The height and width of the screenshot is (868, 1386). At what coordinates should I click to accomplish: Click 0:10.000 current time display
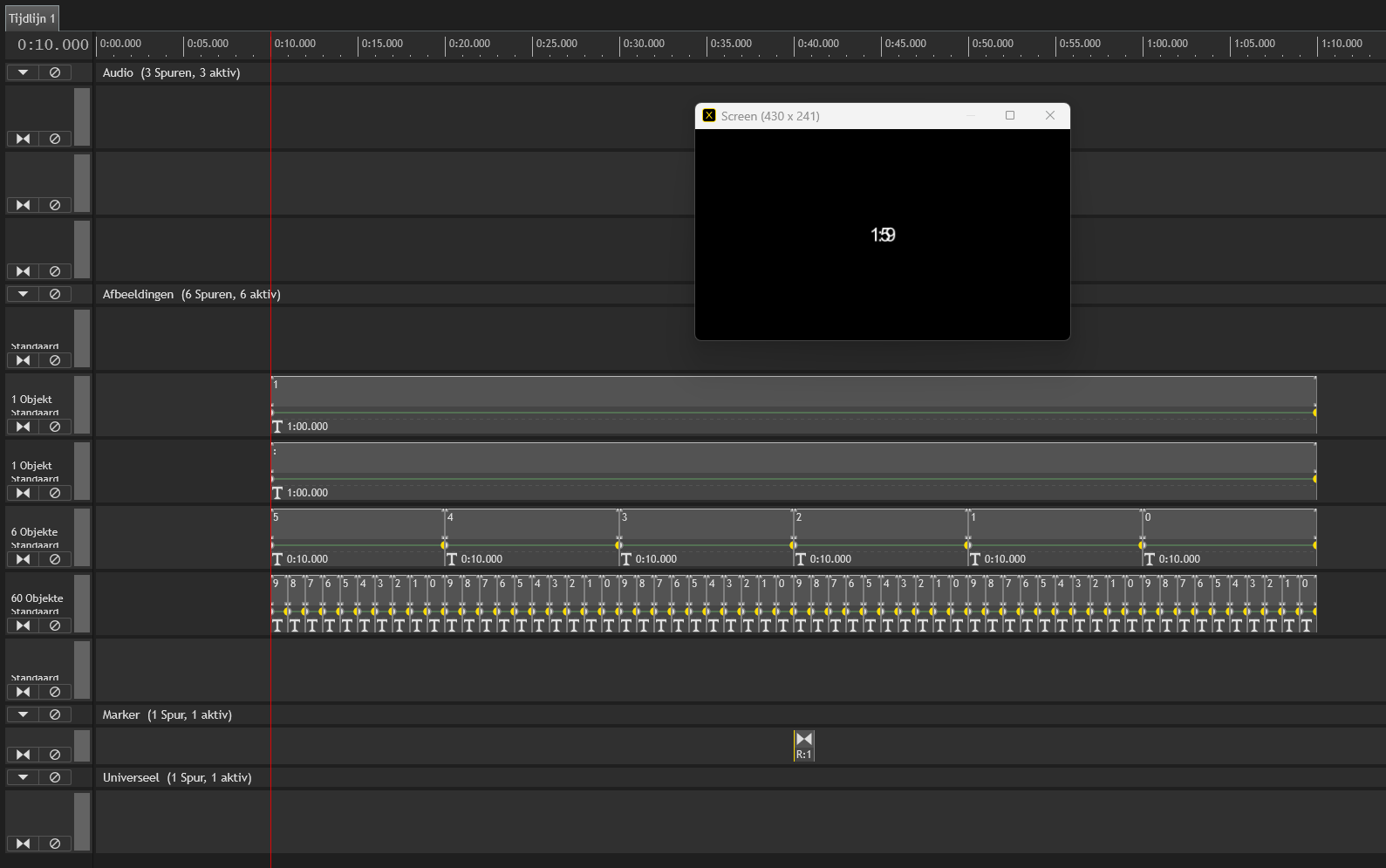tap(52, 44)
